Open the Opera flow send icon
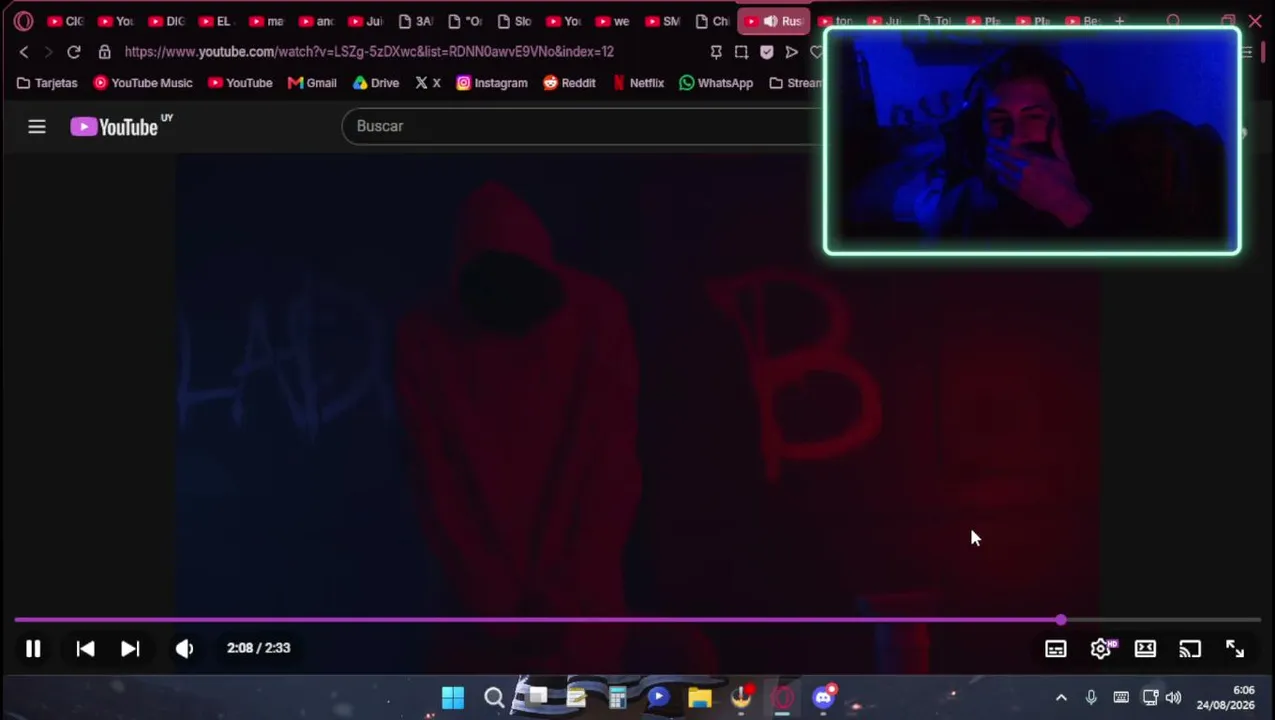Image resolution: width=1275 pixels, height=720 pixels. coord(791,52)
